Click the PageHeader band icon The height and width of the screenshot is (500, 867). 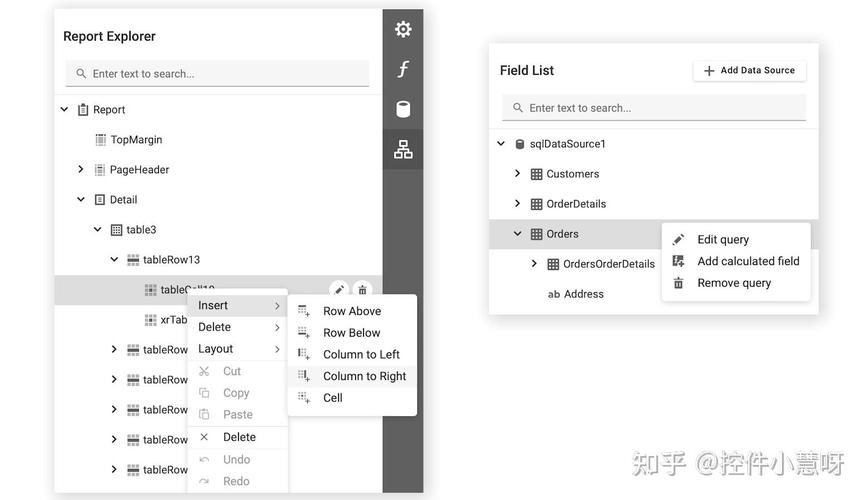tap(100, 170)
